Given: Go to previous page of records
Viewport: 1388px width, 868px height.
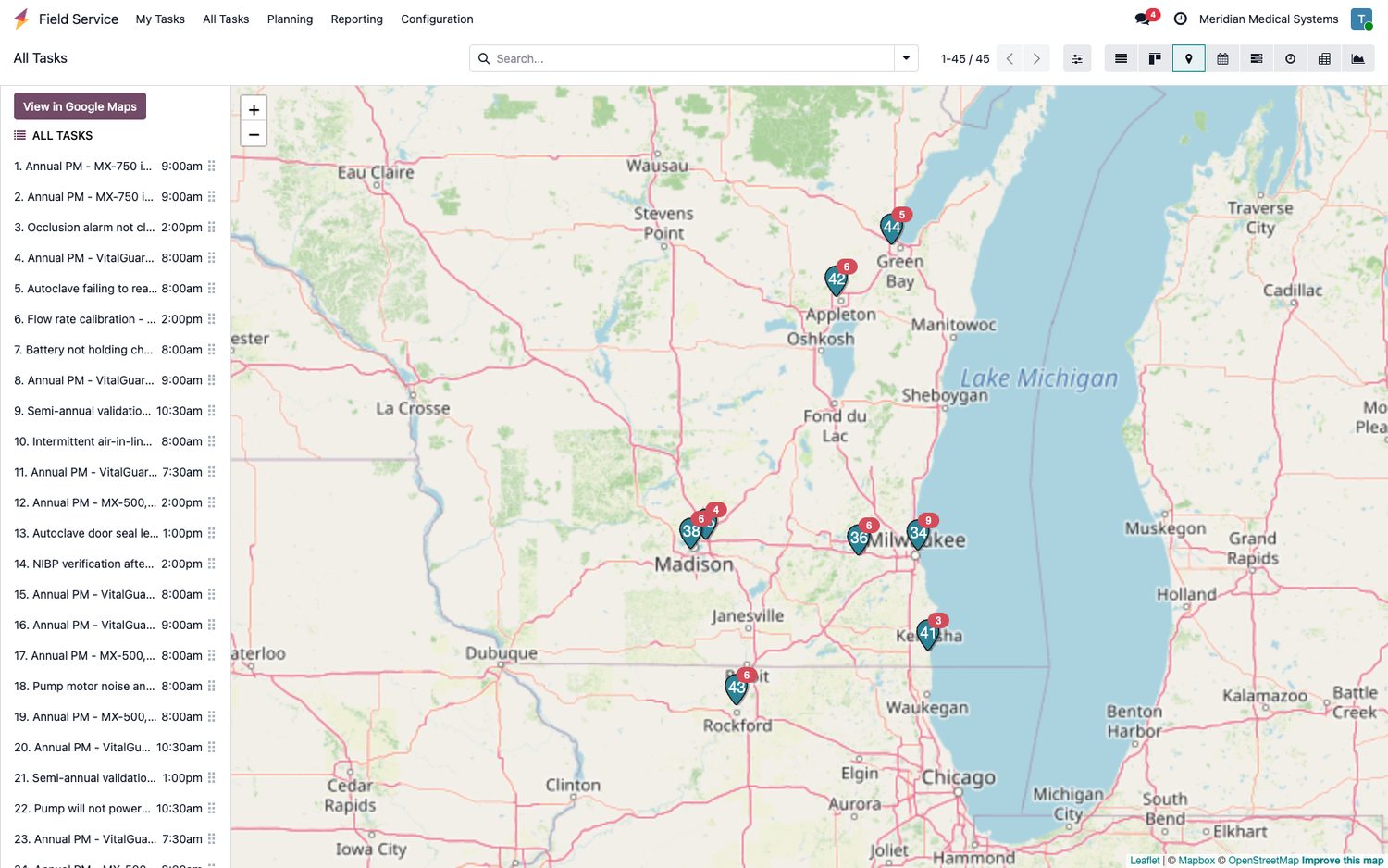Looking at the screenshot, I should (x=1010, y=58).
